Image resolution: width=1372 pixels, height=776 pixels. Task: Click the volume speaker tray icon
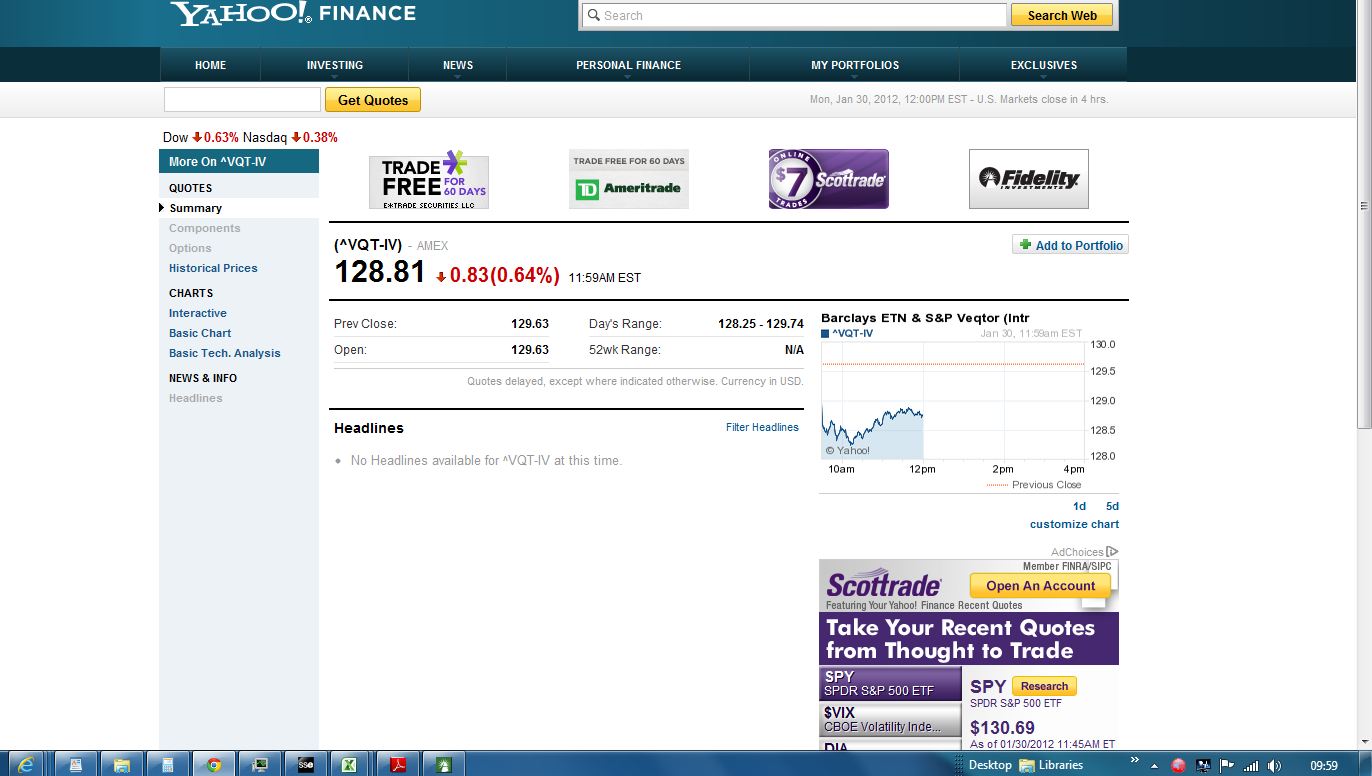(x=1274, y=766)
